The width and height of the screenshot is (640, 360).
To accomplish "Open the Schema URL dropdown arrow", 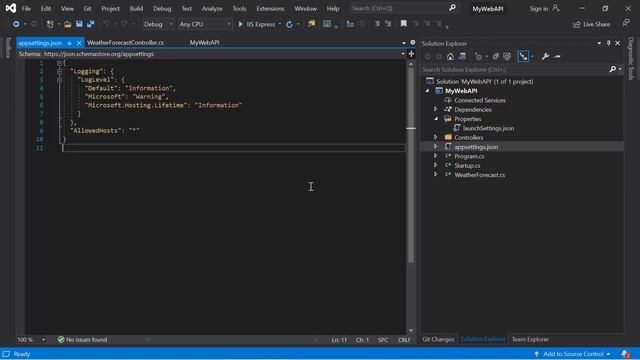I will tap(403, 54).
